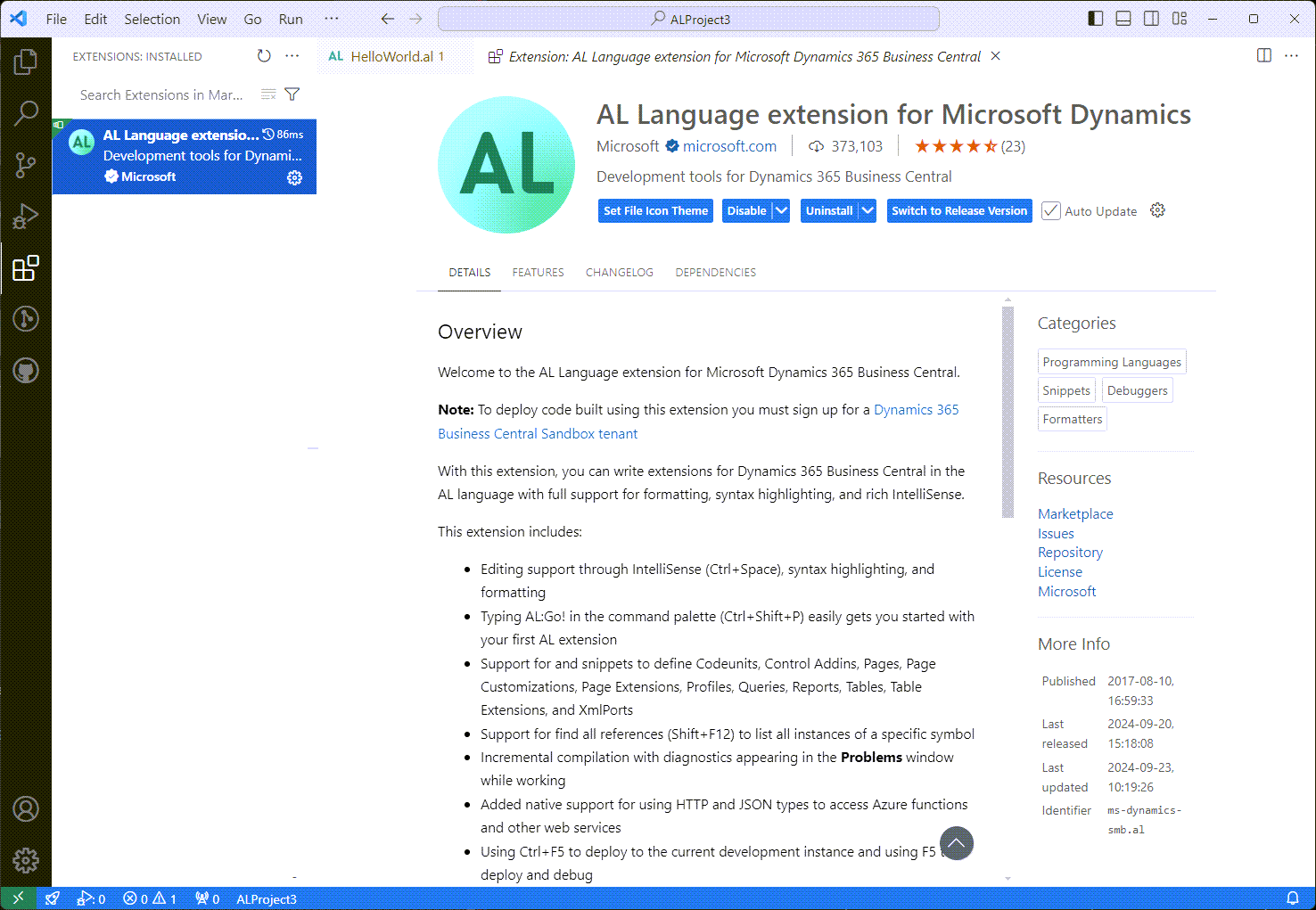Click the Disable button
Screen dimensions: 1316x910
coord(747,210)
